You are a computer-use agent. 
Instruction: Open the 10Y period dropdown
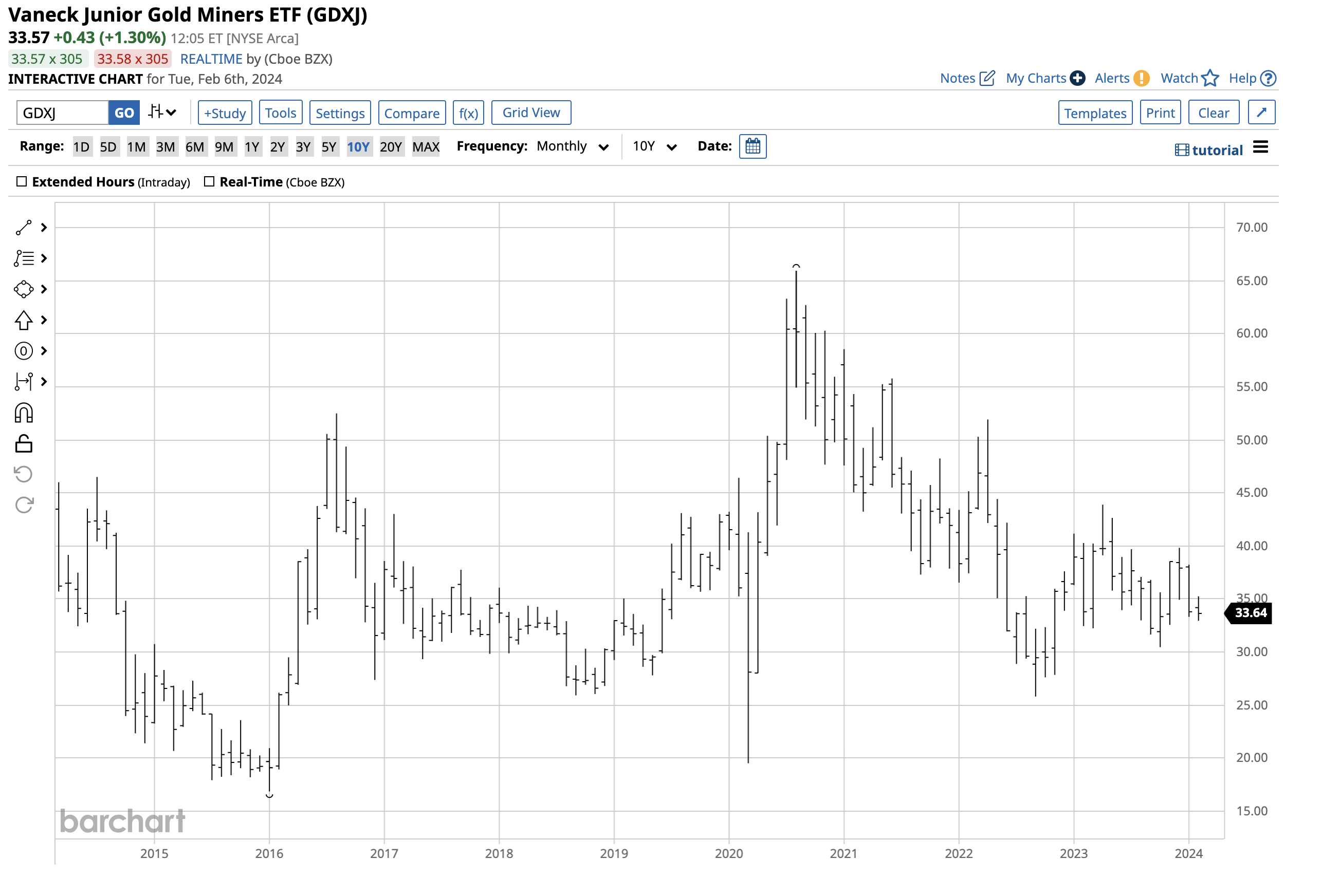(655, 146)
